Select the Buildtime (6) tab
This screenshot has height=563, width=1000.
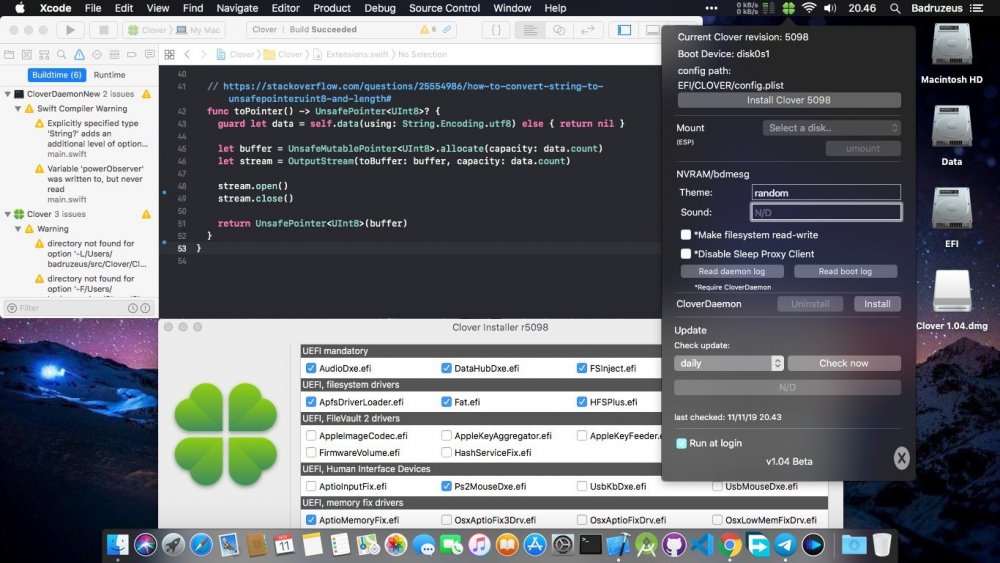(x=57, y=75)
